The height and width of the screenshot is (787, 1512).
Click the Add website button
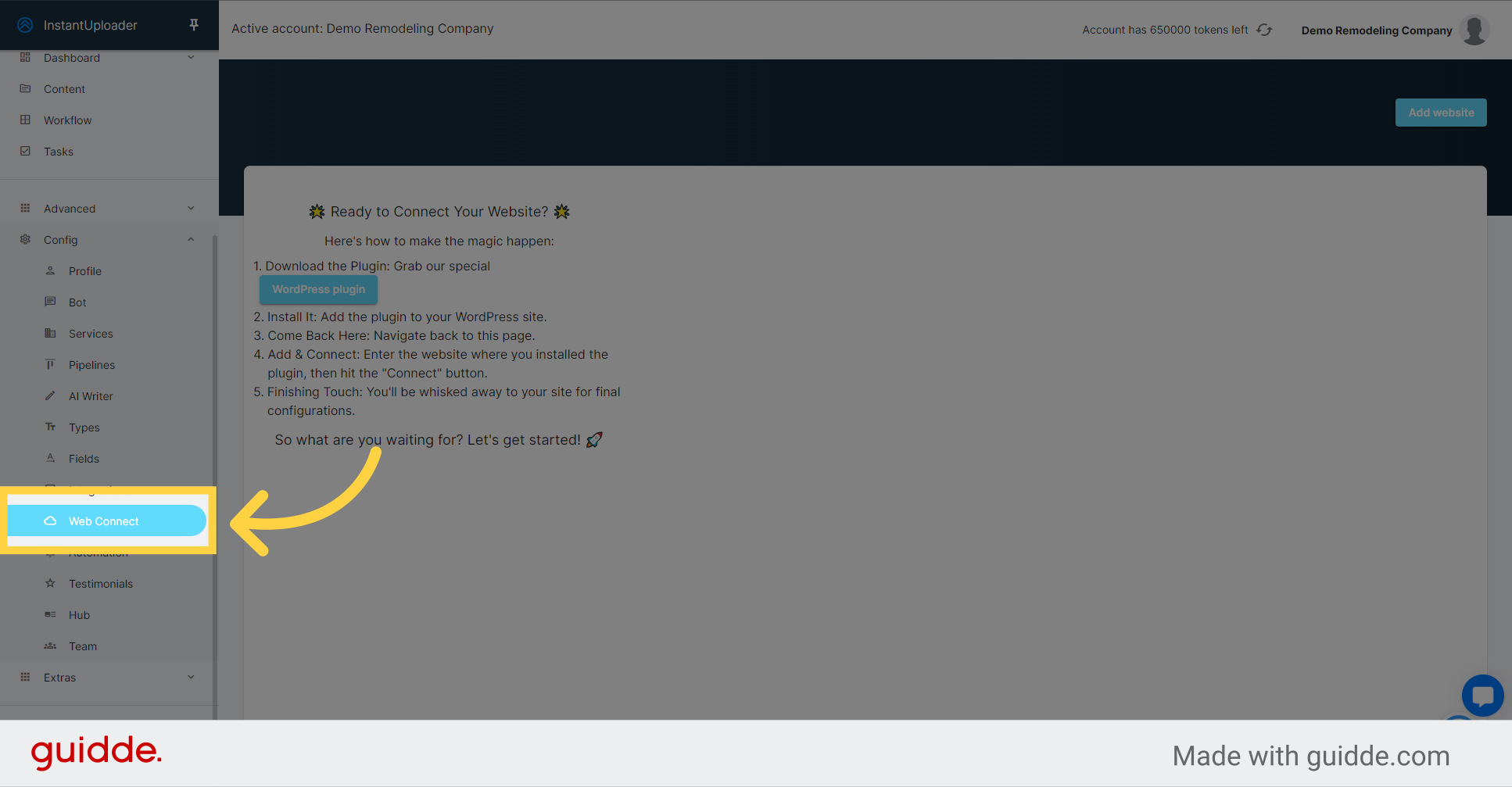coord(1441,113)
